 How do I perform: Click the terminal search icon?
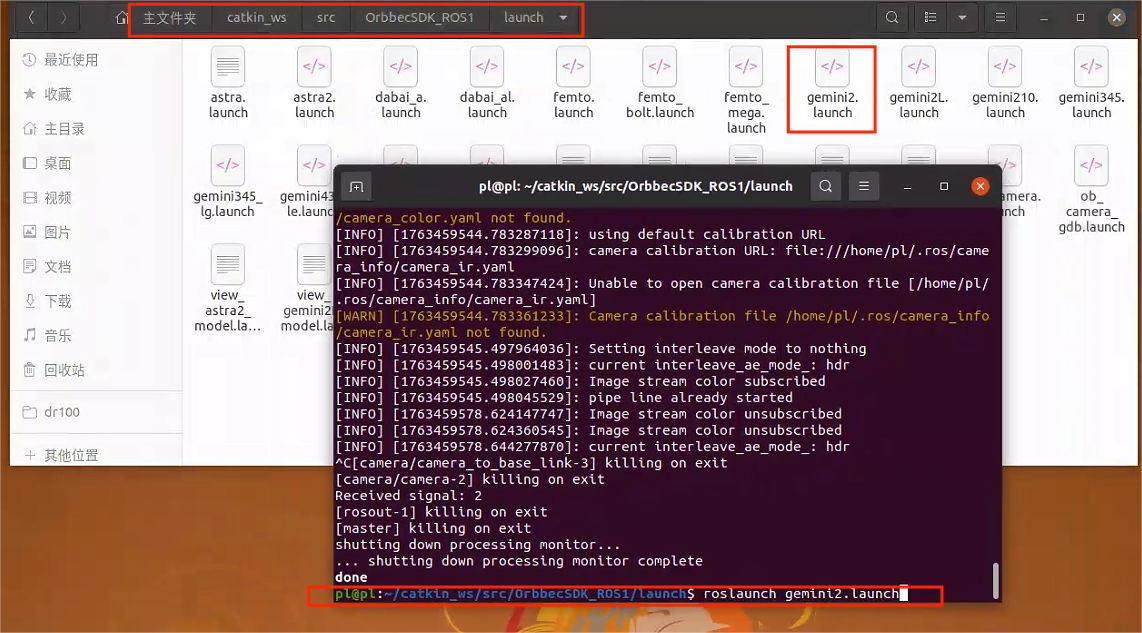coord(825,186)
